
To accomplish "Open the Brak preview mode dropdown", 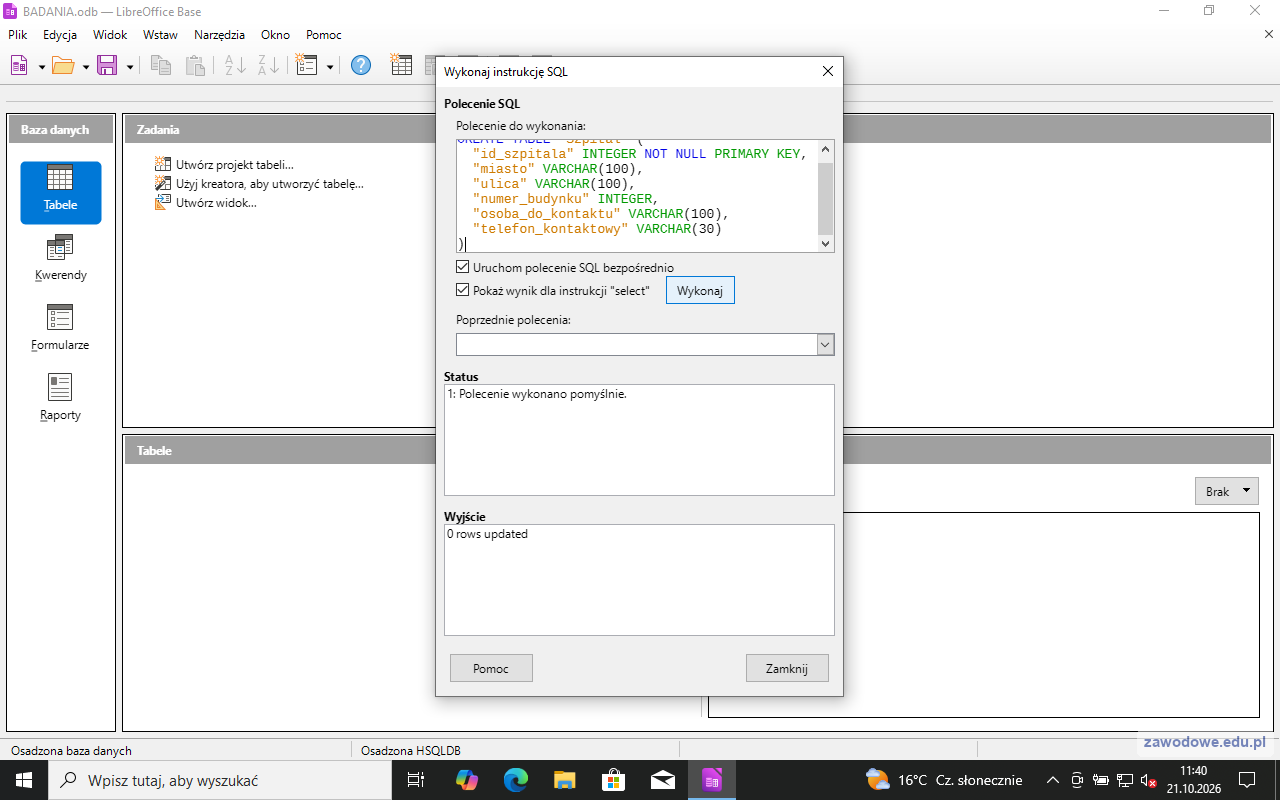I will click(x=1227, y=491).
